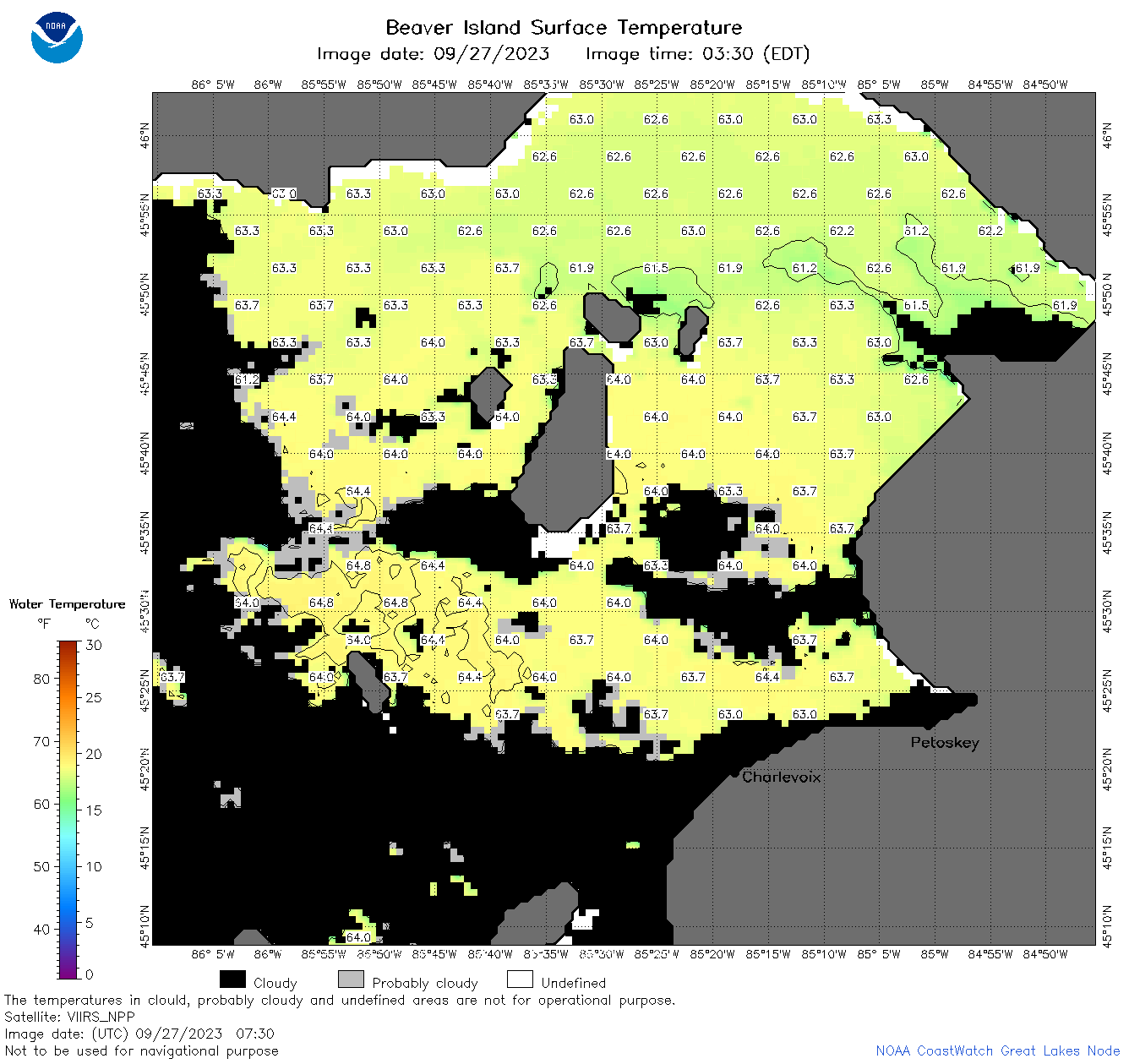Select the 'Satellite: VIIRS_NPP' footer line

coord(70,1017)
